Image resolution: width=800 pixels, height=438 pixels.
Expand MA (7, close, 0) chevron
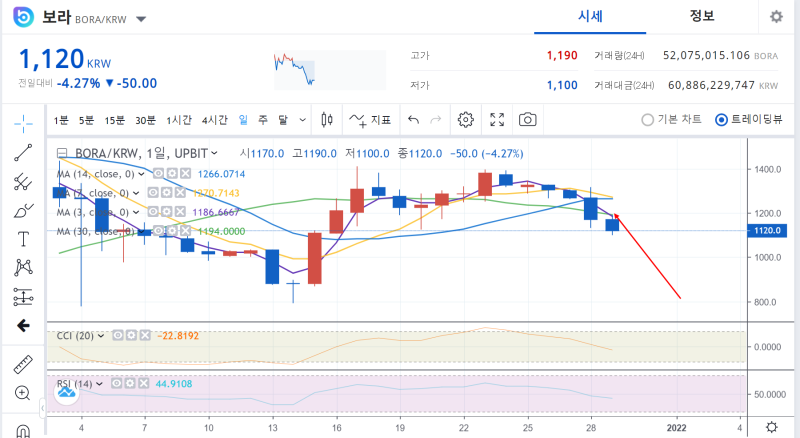pos(136,193)
